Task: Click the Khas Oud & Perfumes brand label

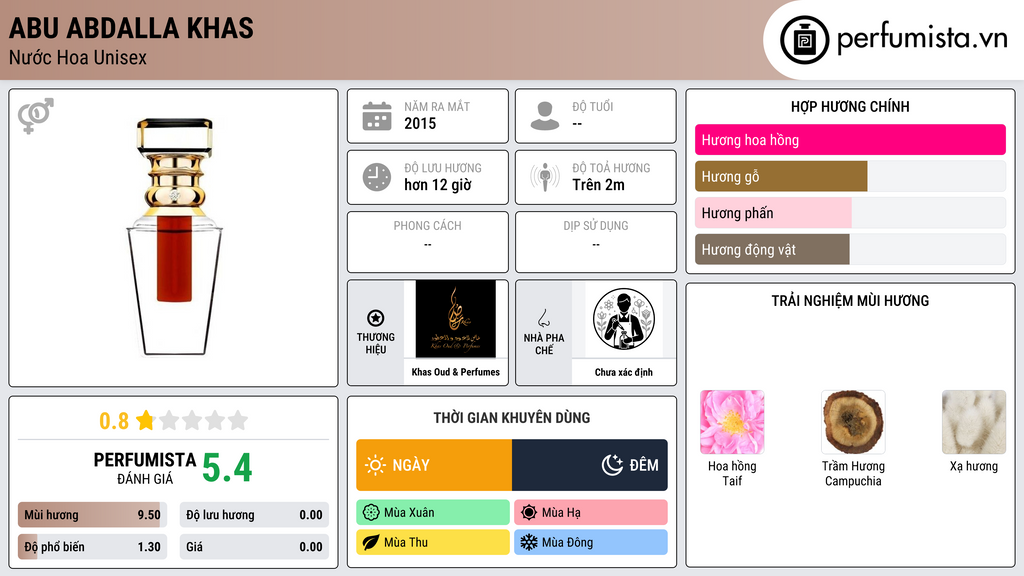Action: pos(456,372)
